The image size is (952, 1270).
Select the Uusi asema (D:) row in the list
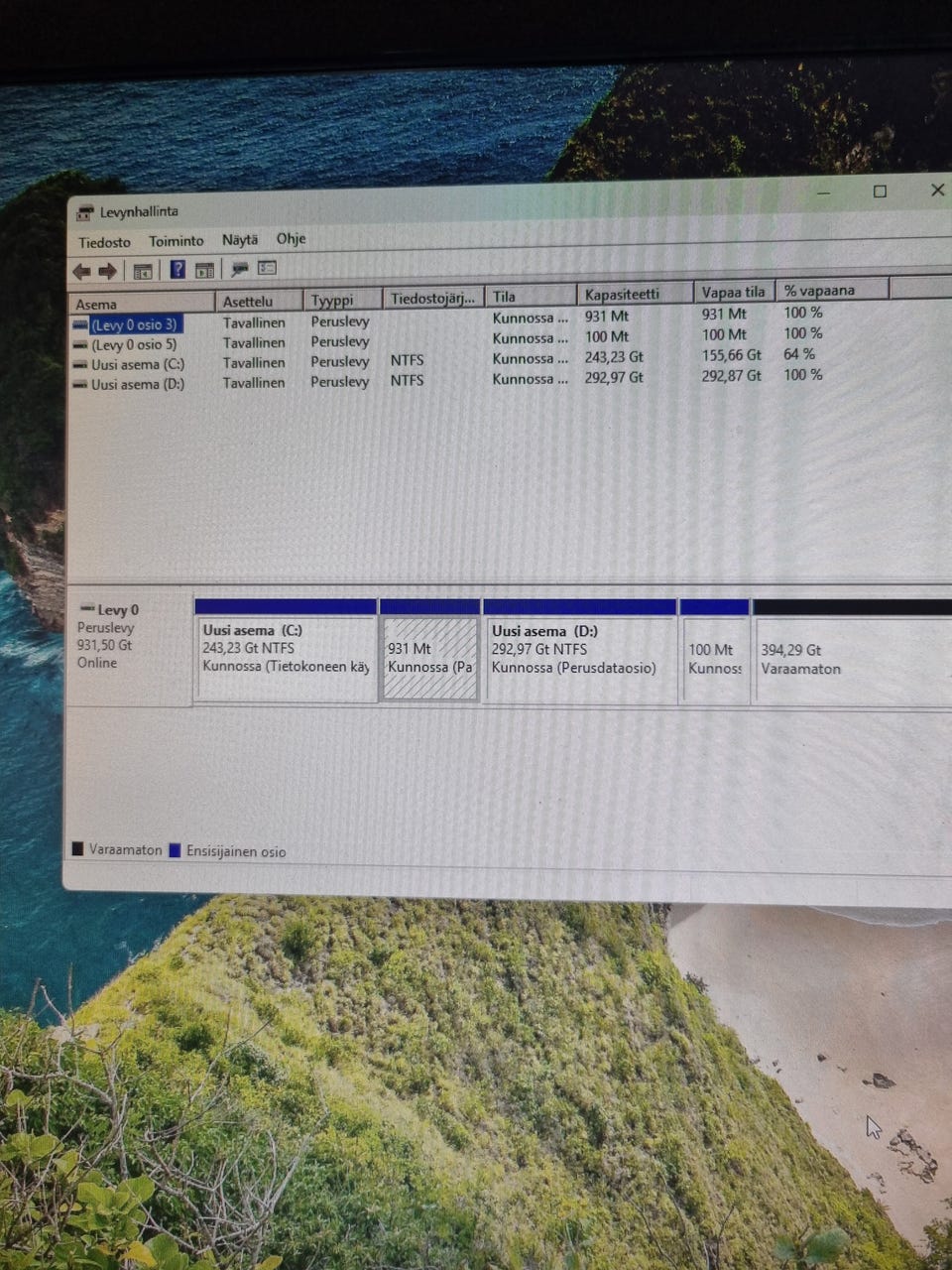tap(446, 380)
